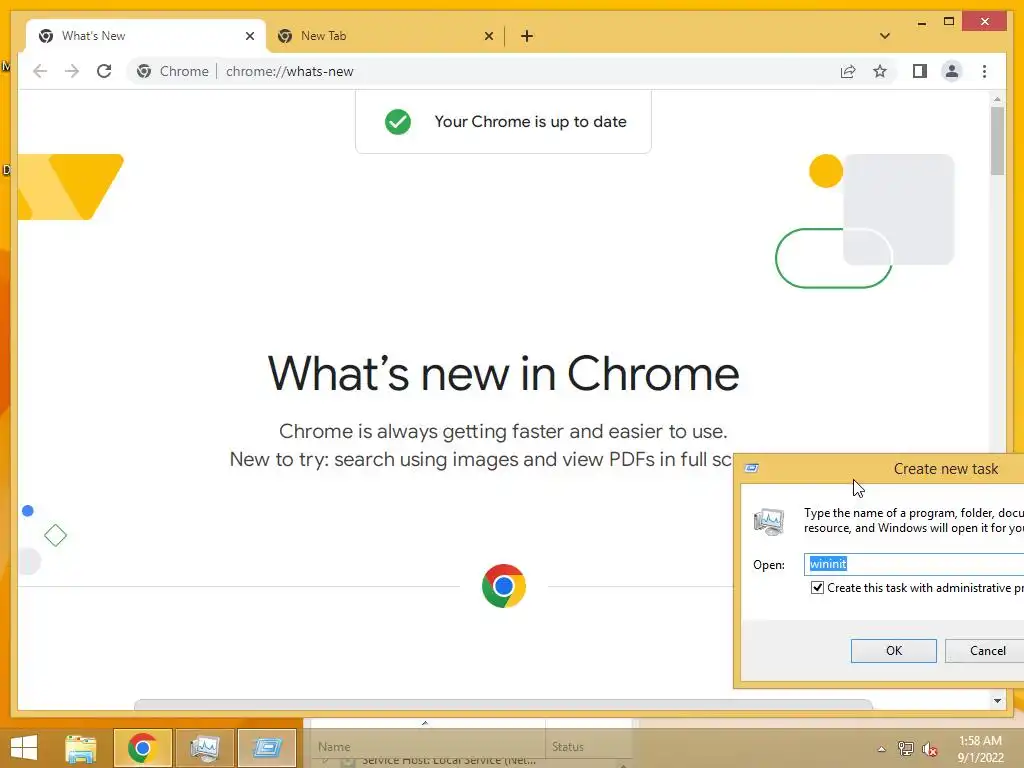The height and width of the screenshot is (768, 1024).
Task: Open the Chrome profile avatar menu
Action: [952, 71]
